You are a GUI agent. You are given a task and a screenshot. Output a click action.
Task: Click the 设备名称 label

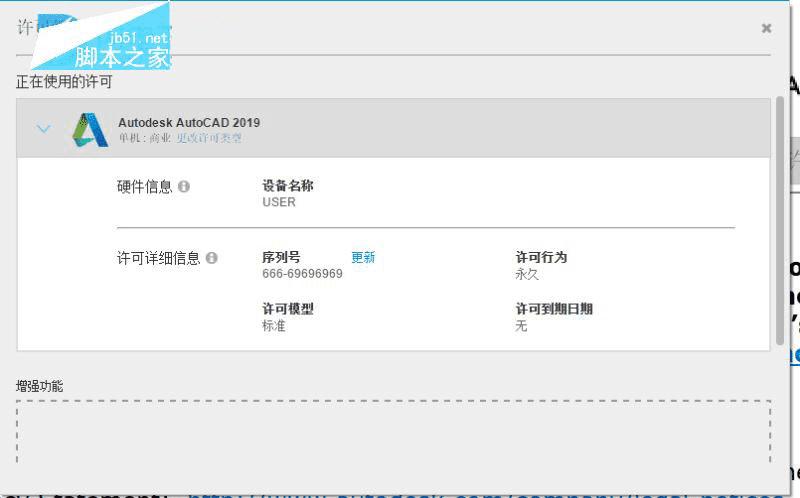coord(288,186)
